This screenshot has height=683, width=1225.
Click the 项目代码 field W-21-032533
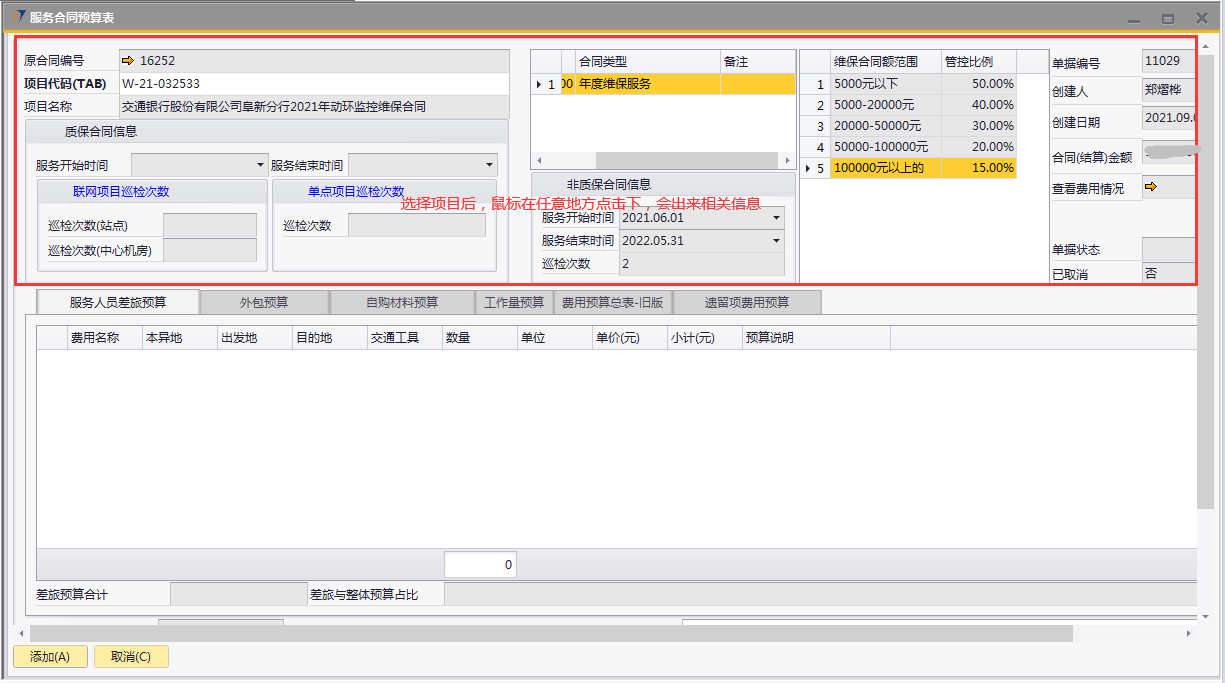[x=313, y=84]
